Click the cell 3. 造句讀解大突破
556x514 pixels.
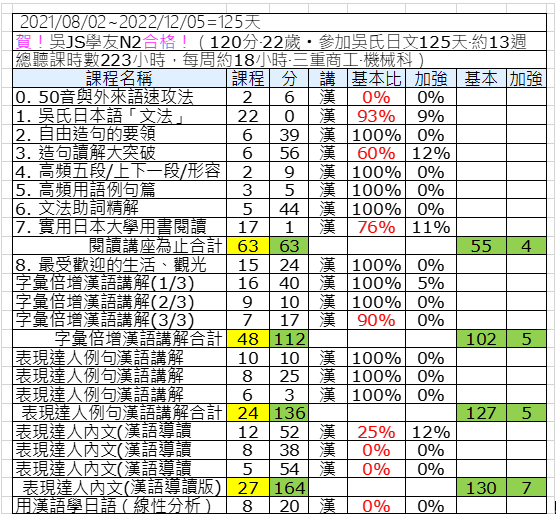click(119, 153)
